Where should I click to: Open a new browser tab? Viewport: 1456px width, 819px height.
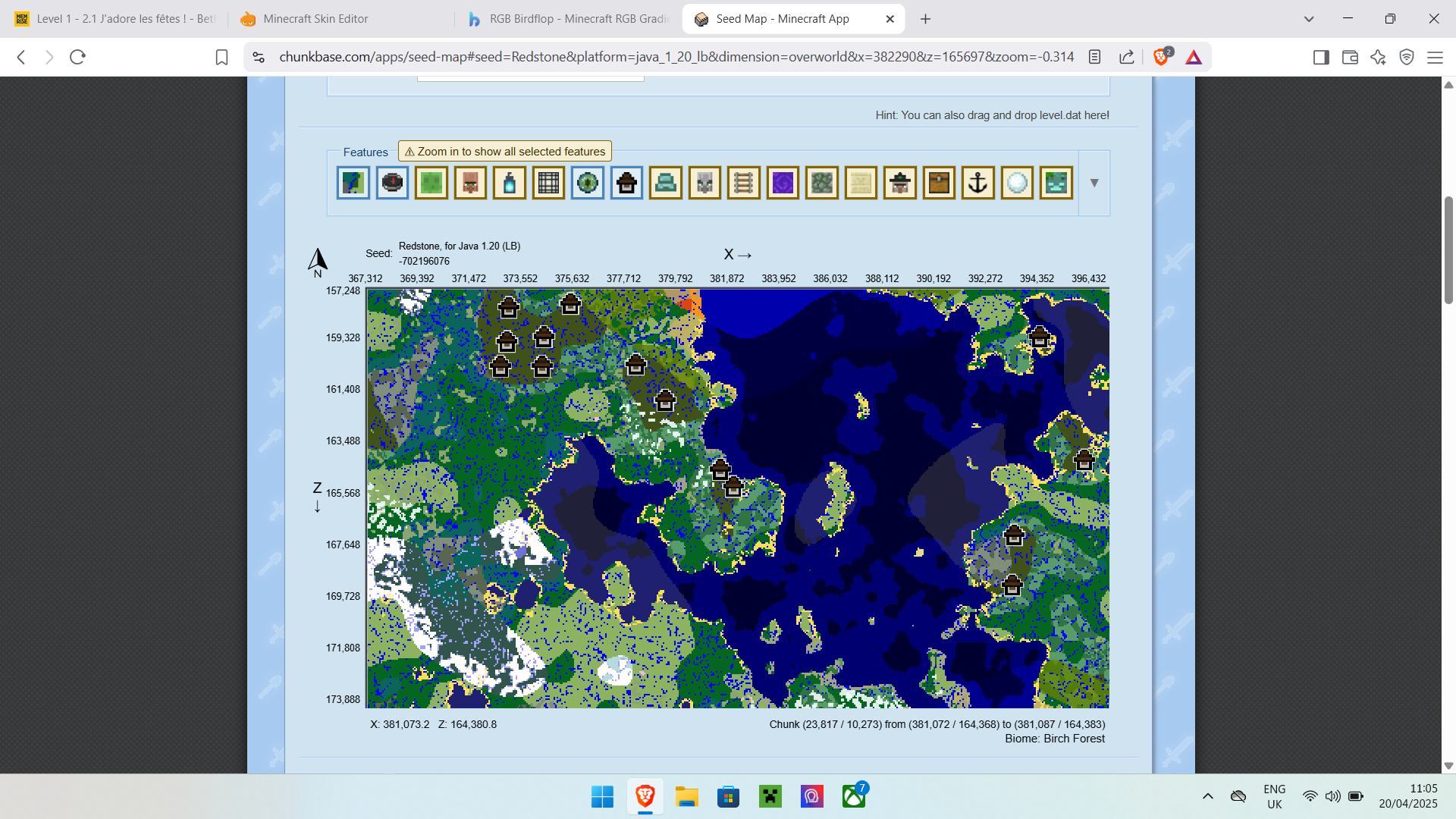[x=925, y=19]
